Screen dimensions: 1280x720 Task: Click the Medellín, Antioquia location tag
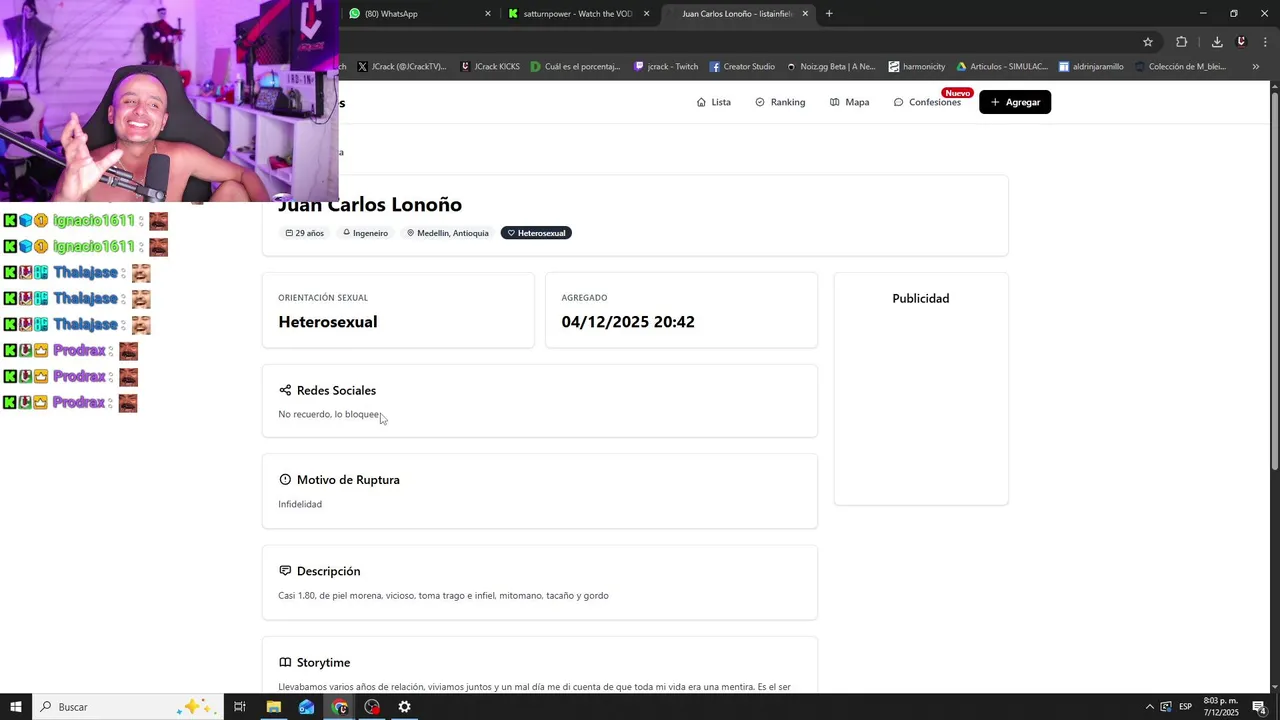click(x=447, y=233)
